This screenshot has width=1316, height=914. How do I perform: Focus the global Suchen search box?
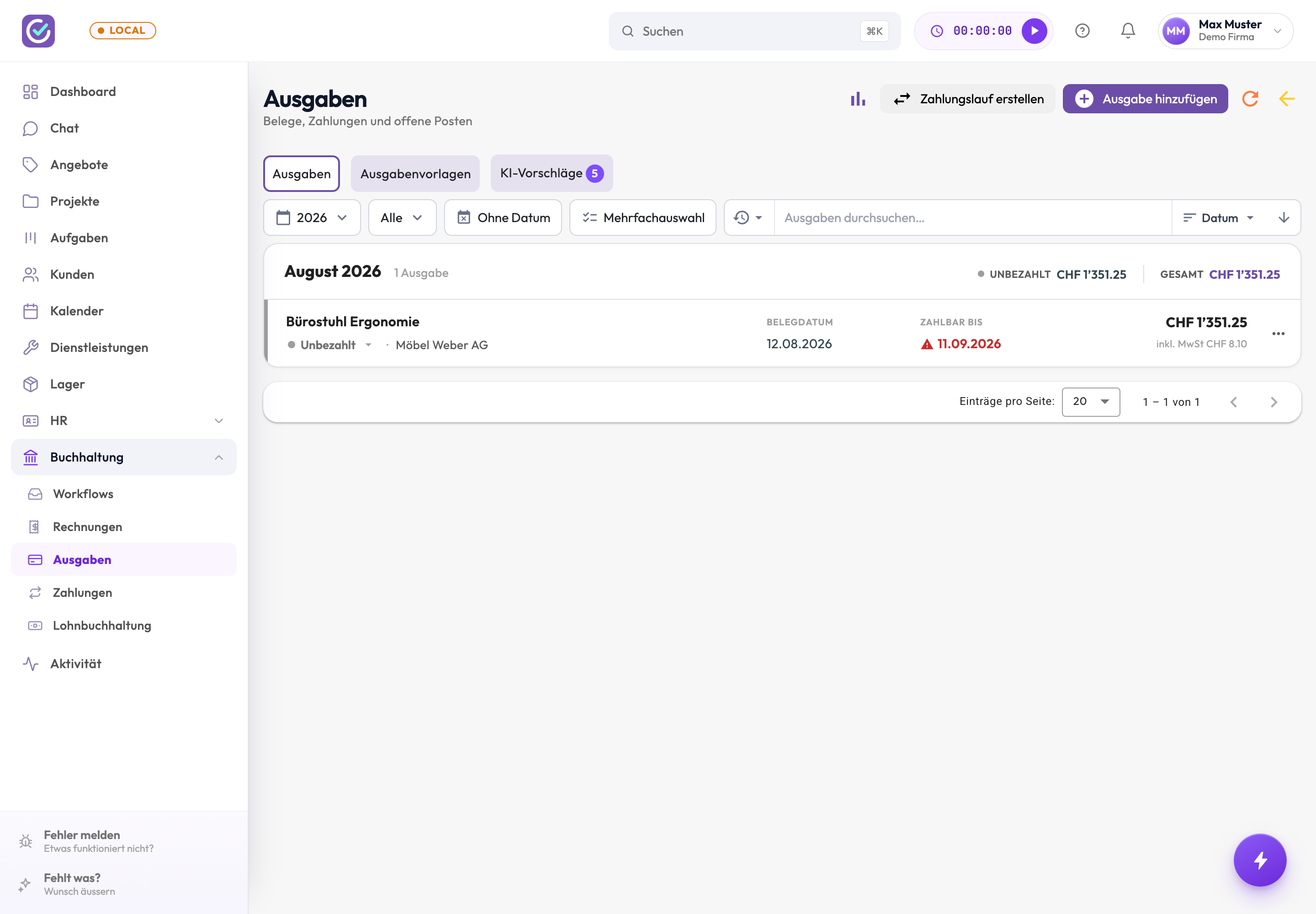[x=754, y=31]
